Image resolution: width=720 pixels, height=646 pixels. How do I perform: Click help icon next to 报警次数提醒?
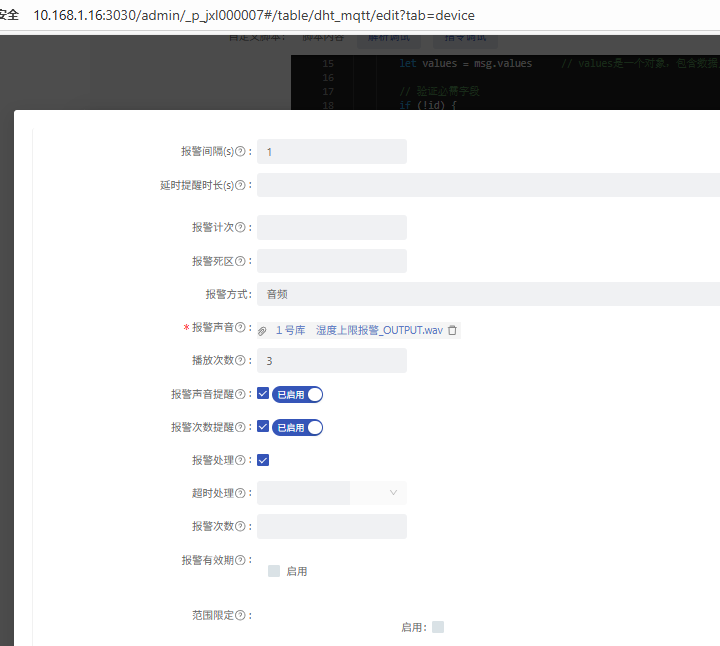(240, 427)
